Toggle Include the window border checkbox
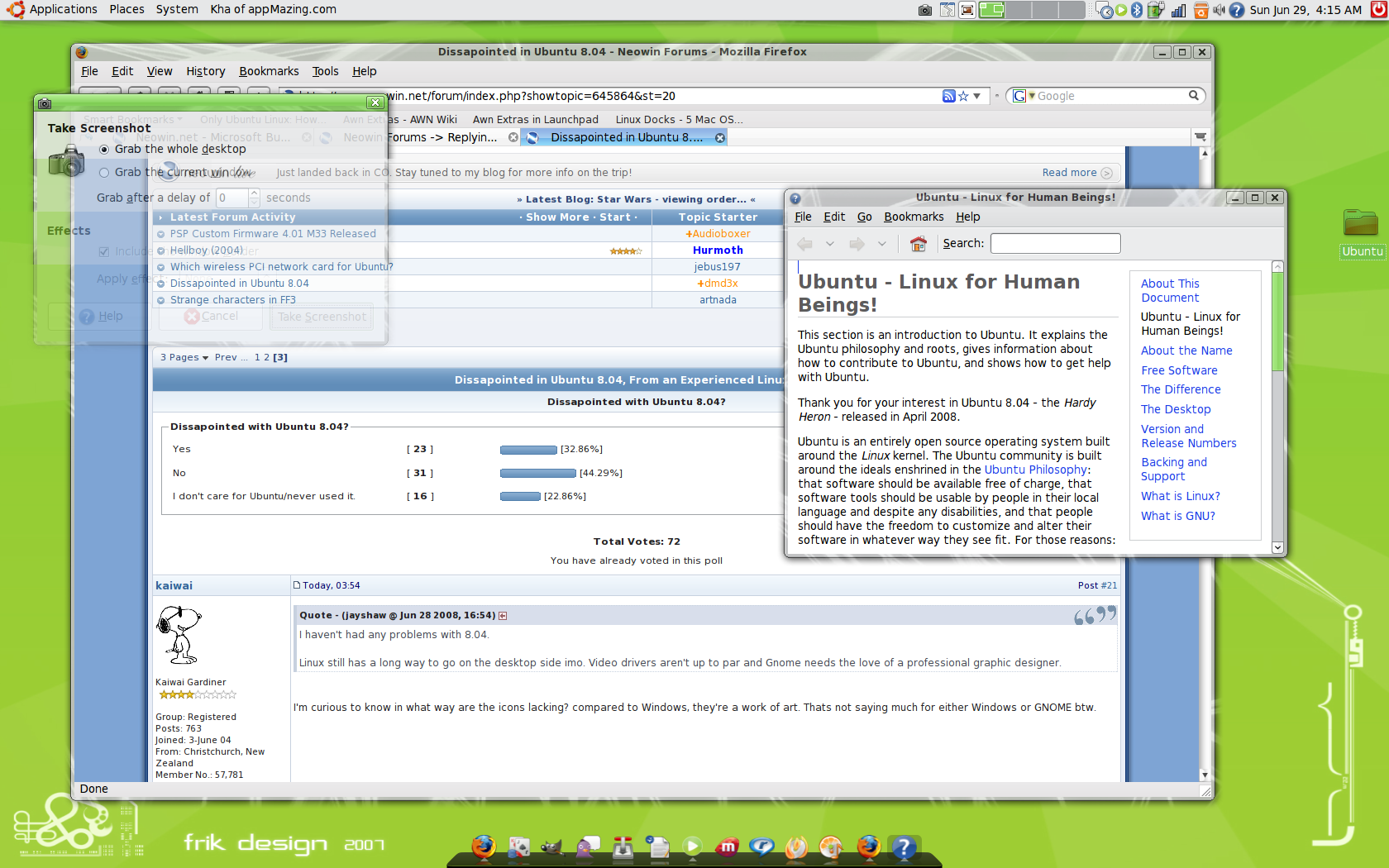This screenshot has height=868, width=1389. pyautogui.click(x=104, y=251)
